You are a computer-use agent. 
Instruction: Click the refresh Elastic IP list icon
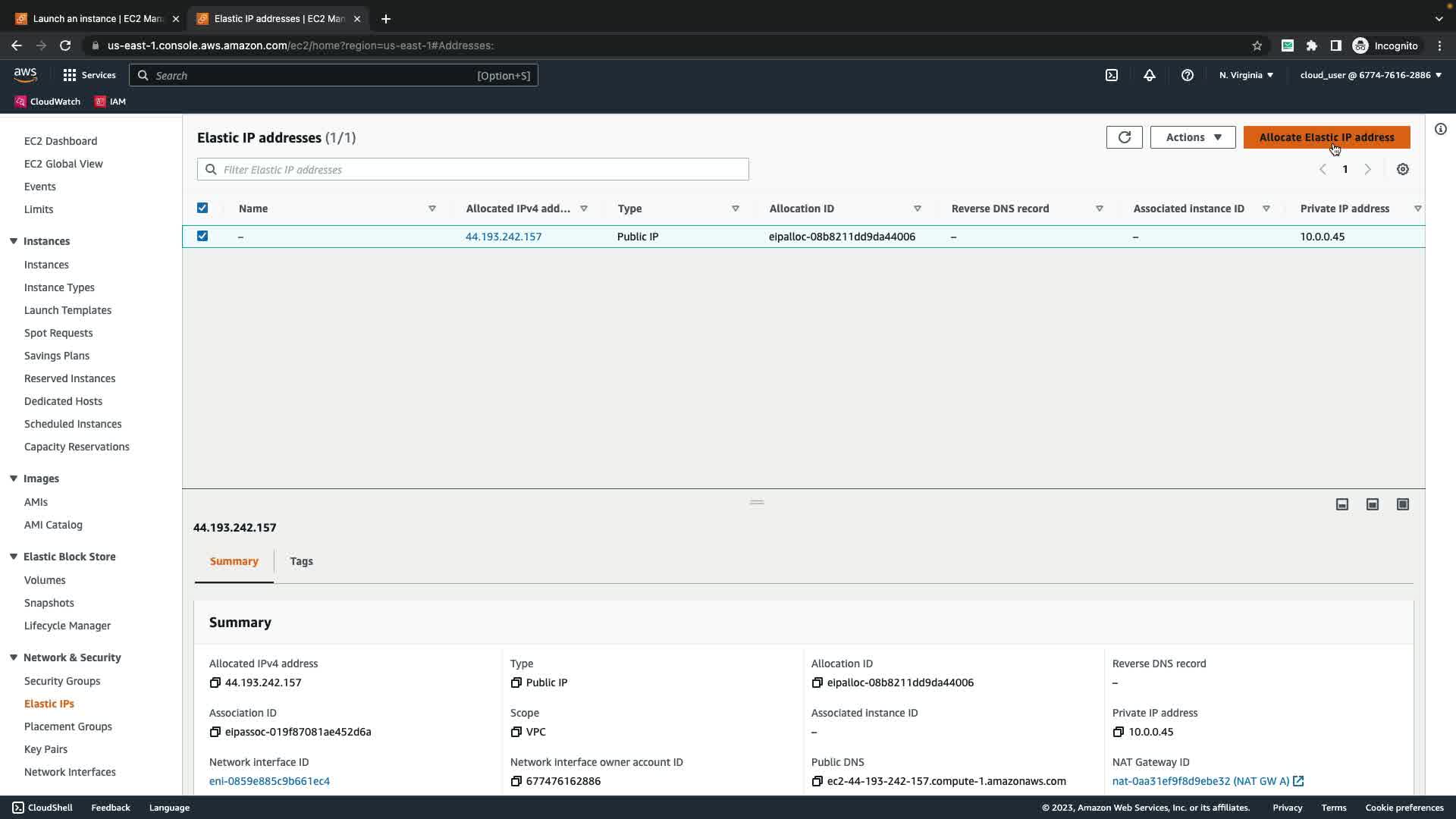[1124, 137]
